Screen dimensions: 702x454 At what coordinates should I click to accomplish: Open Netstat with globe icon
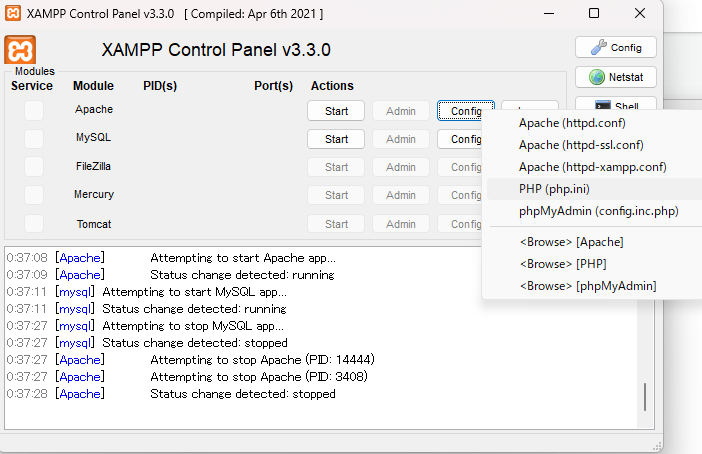(616, 77)
